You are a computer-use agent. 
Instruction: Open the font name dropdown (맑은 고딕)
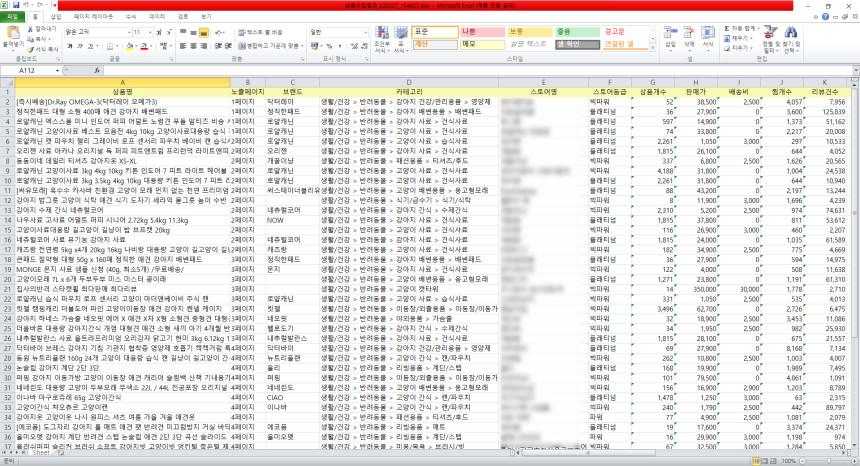pos(129,32)
